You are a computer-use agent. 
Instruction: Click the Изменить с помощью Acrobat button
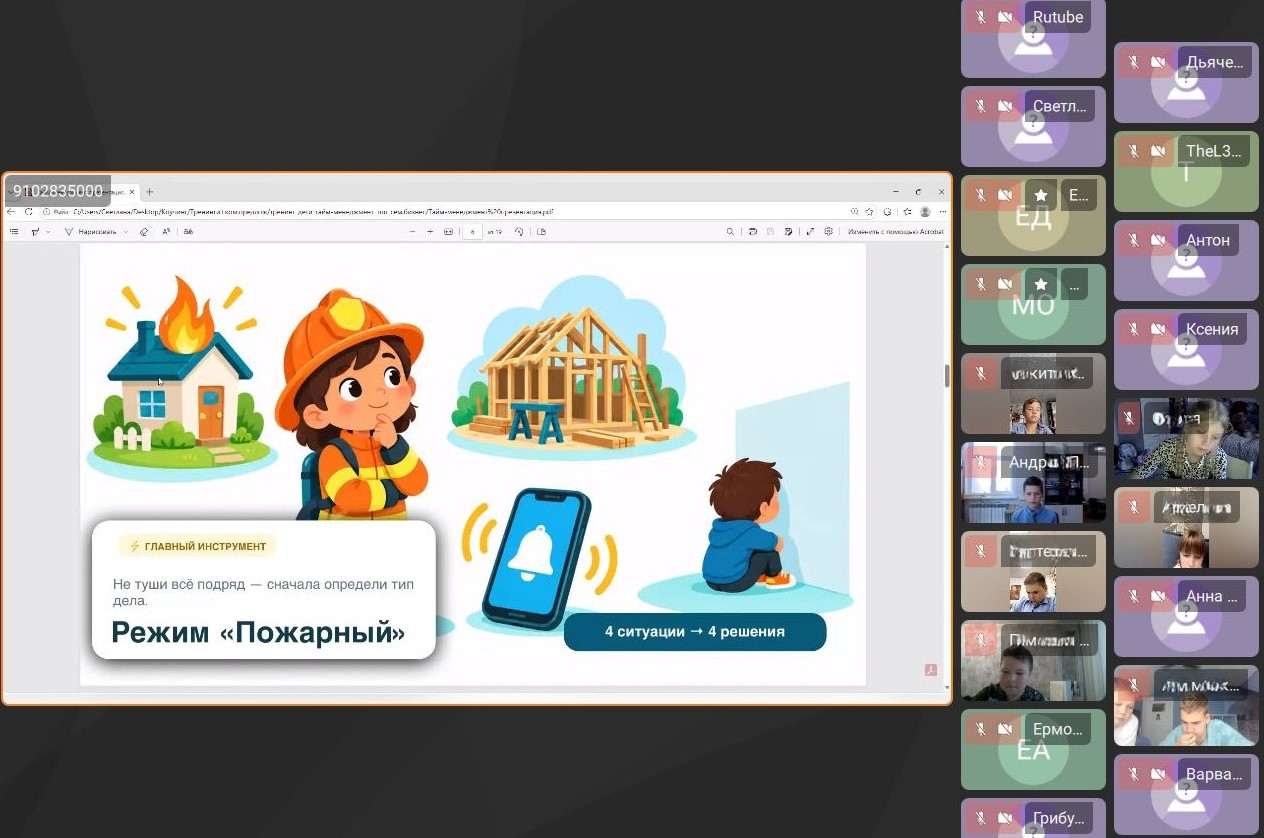[x=896, y=231]
